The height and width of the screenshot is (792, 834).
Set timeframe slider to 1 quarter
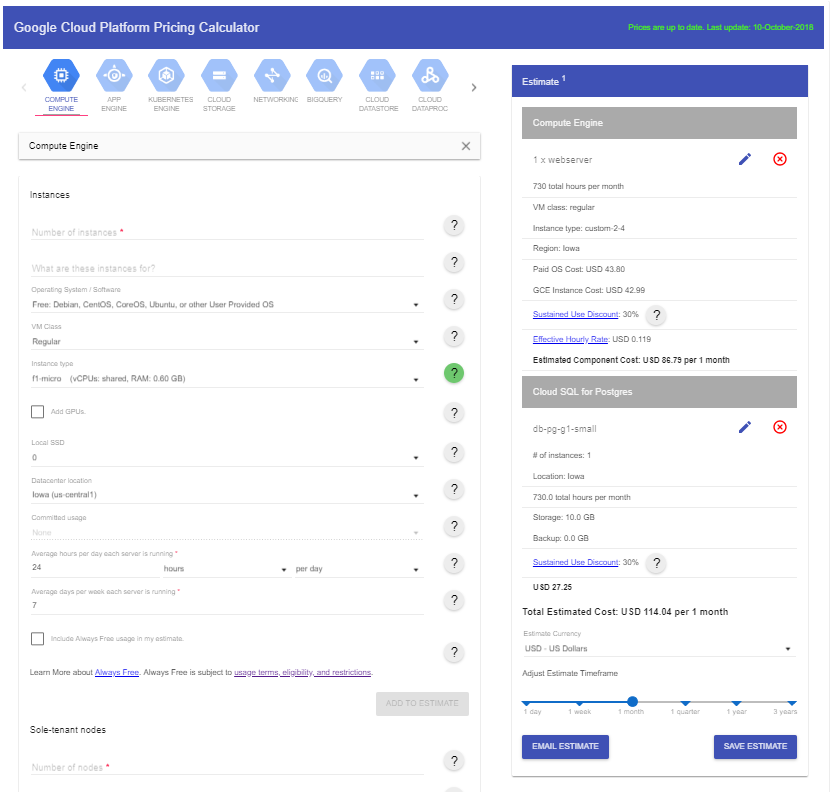point(686,703)
